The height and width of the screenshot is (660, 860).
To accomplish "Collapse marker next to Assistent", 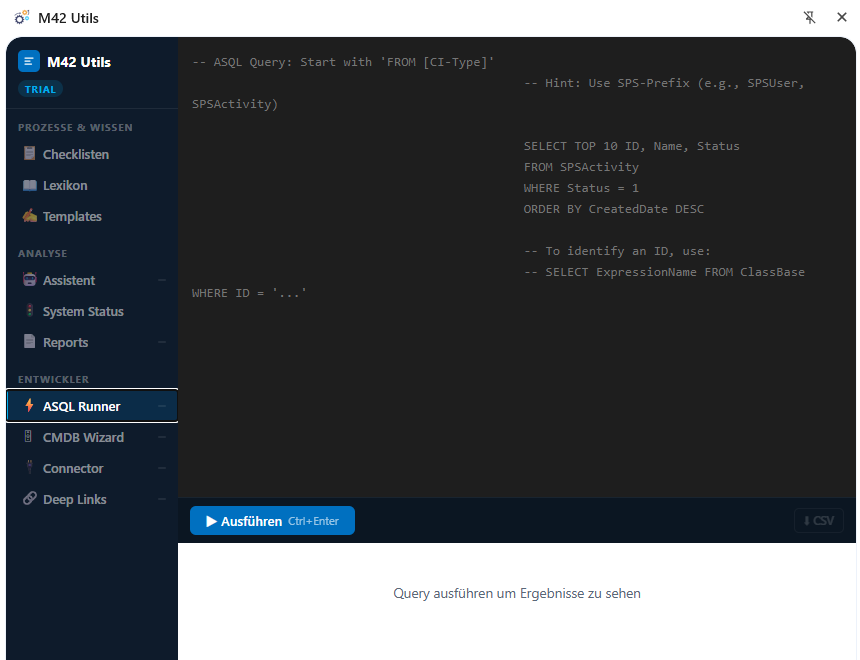I will point(162,280).
